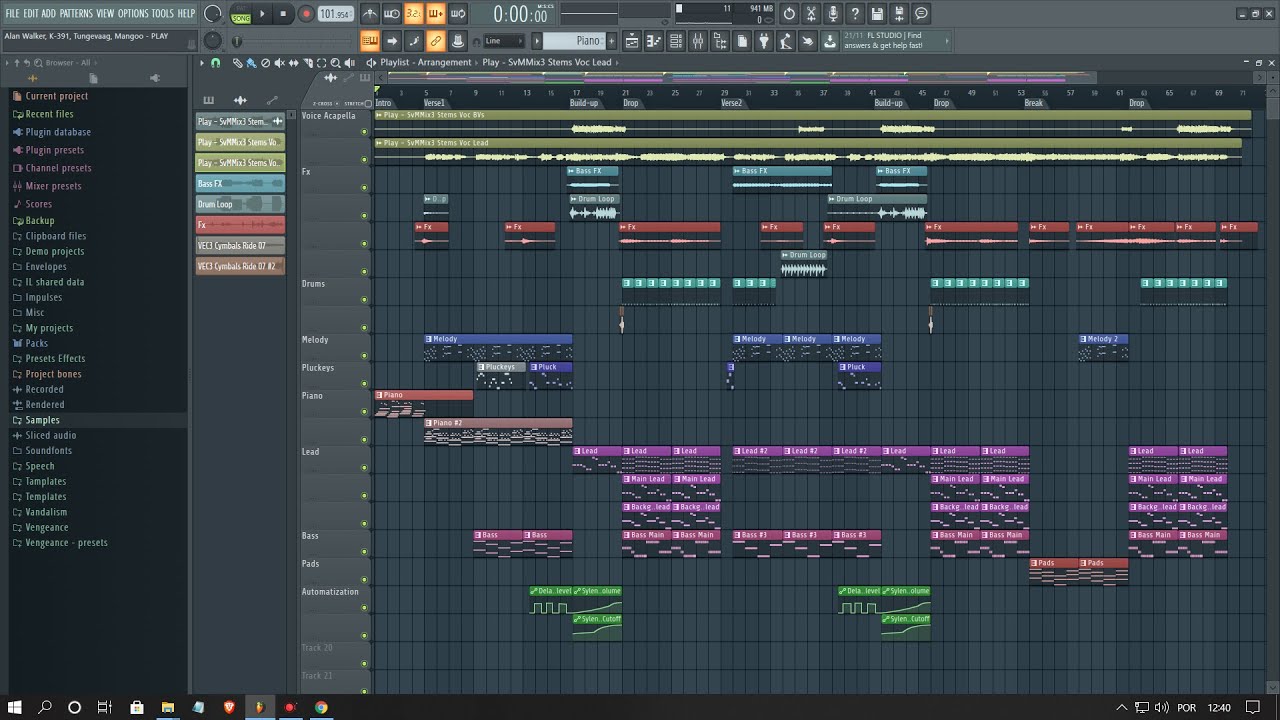Open the Chrome icon in taskbar
This screenshot has height=720, width=1280.
(x=321, y=707)
